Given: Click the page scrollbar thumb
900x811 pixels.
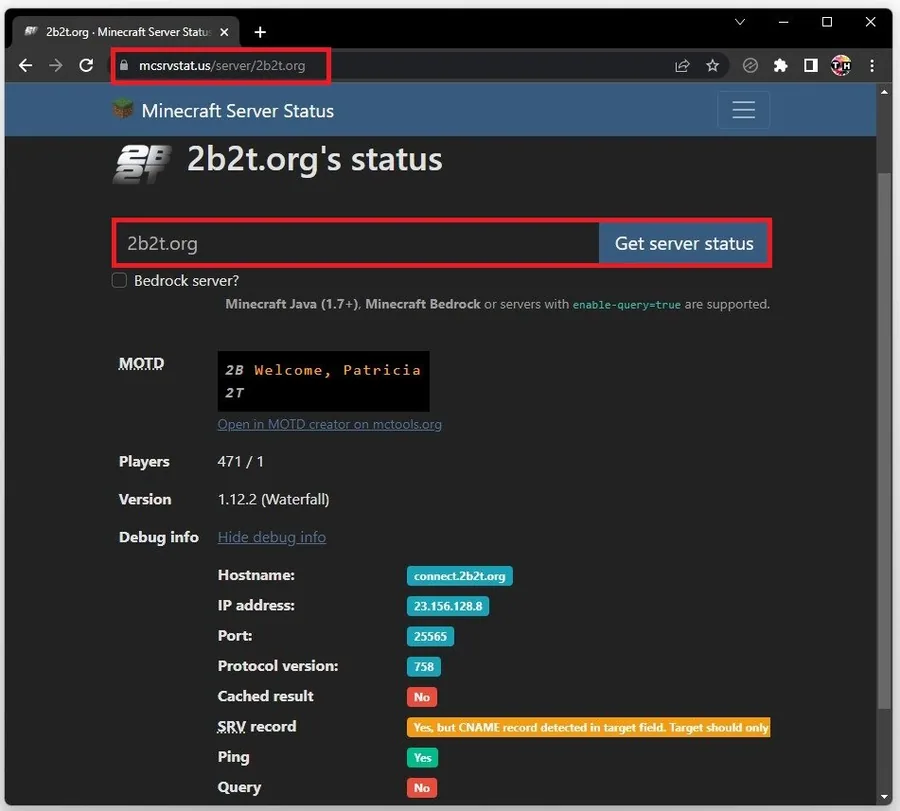Looking at the screenshot, I should click(884, 441).
